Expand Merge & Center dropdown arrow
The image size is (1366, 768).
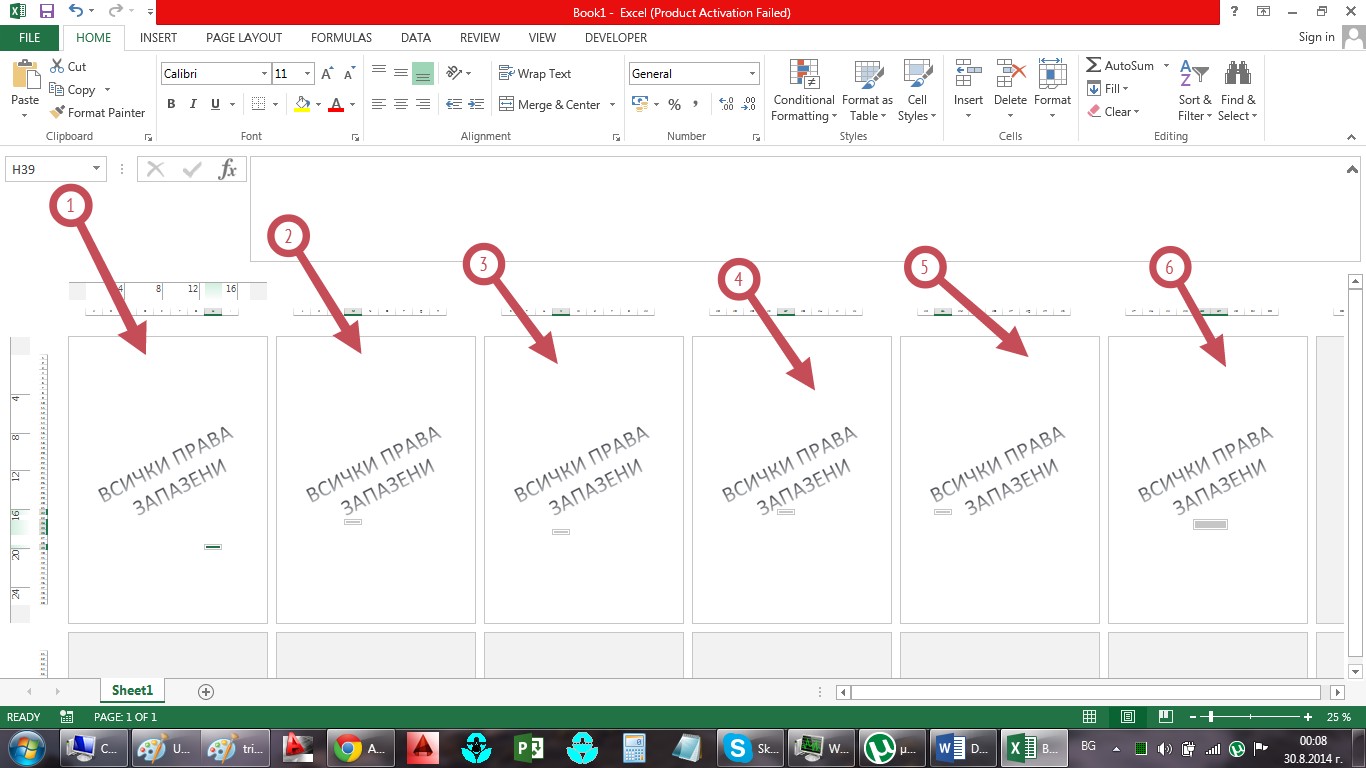click(x=612, y=104)
